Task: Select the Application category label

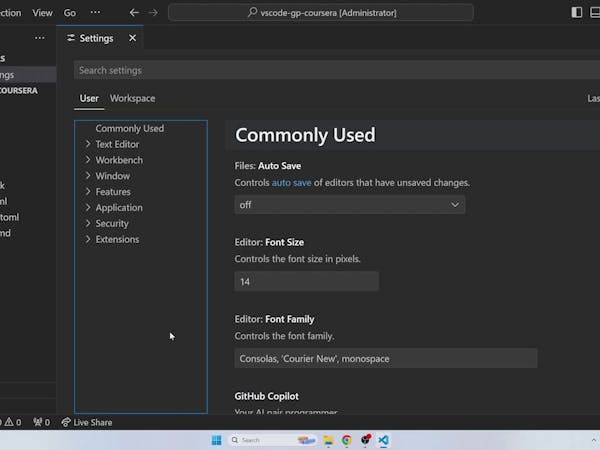Action: click(119, 208)
